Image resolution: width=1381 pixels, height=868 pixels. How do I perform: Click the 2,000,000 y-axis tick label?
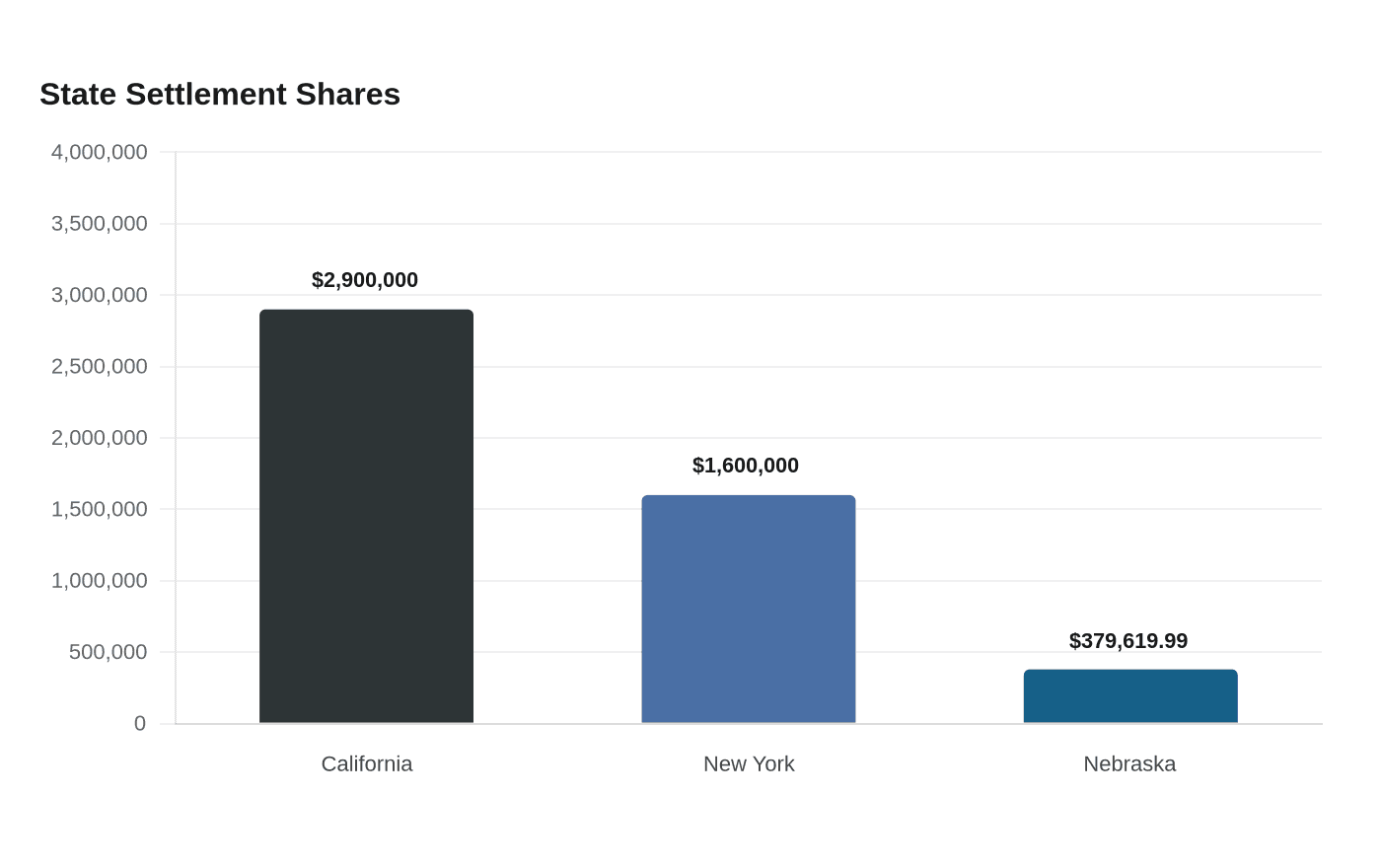coord(100,438)
